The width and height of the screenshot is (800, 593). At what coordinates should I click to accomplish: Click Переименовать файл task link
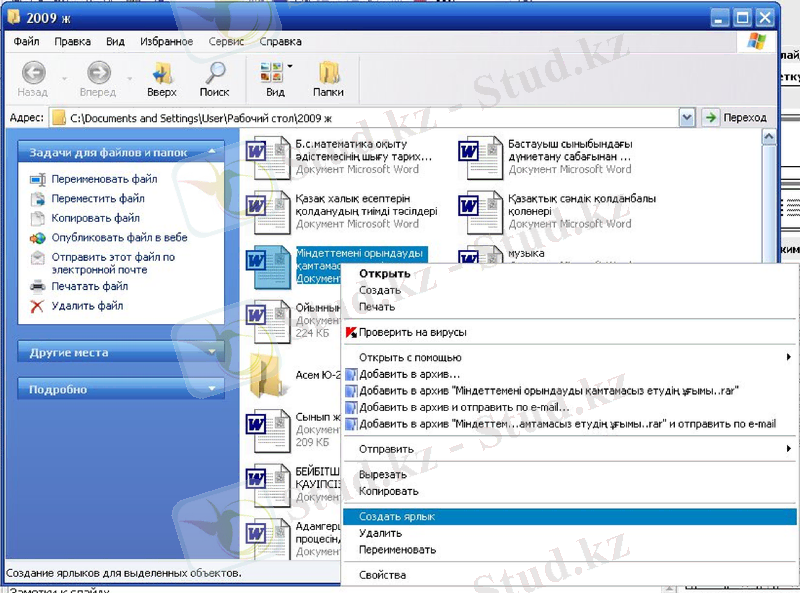(x=104, y=180)
